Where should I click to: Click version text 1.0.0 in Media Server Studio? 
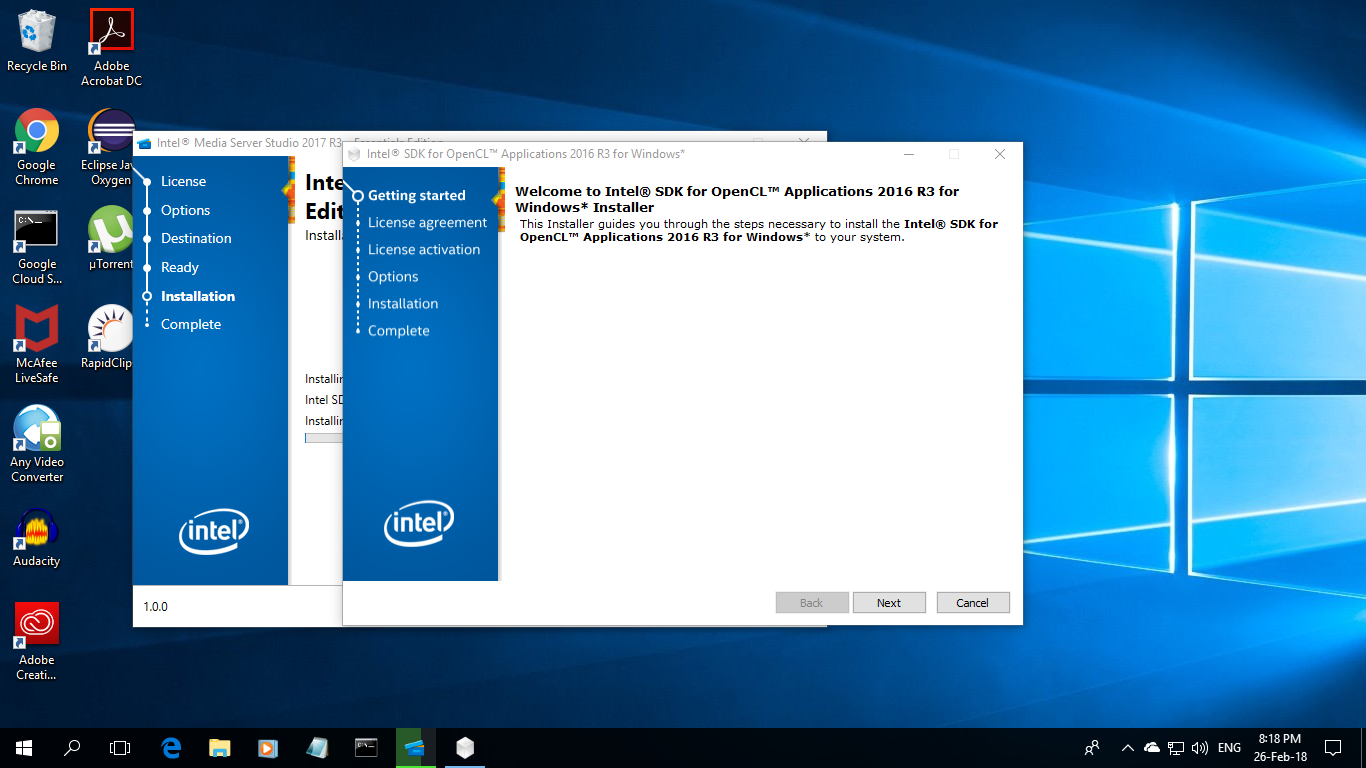[x=155, y=607]
